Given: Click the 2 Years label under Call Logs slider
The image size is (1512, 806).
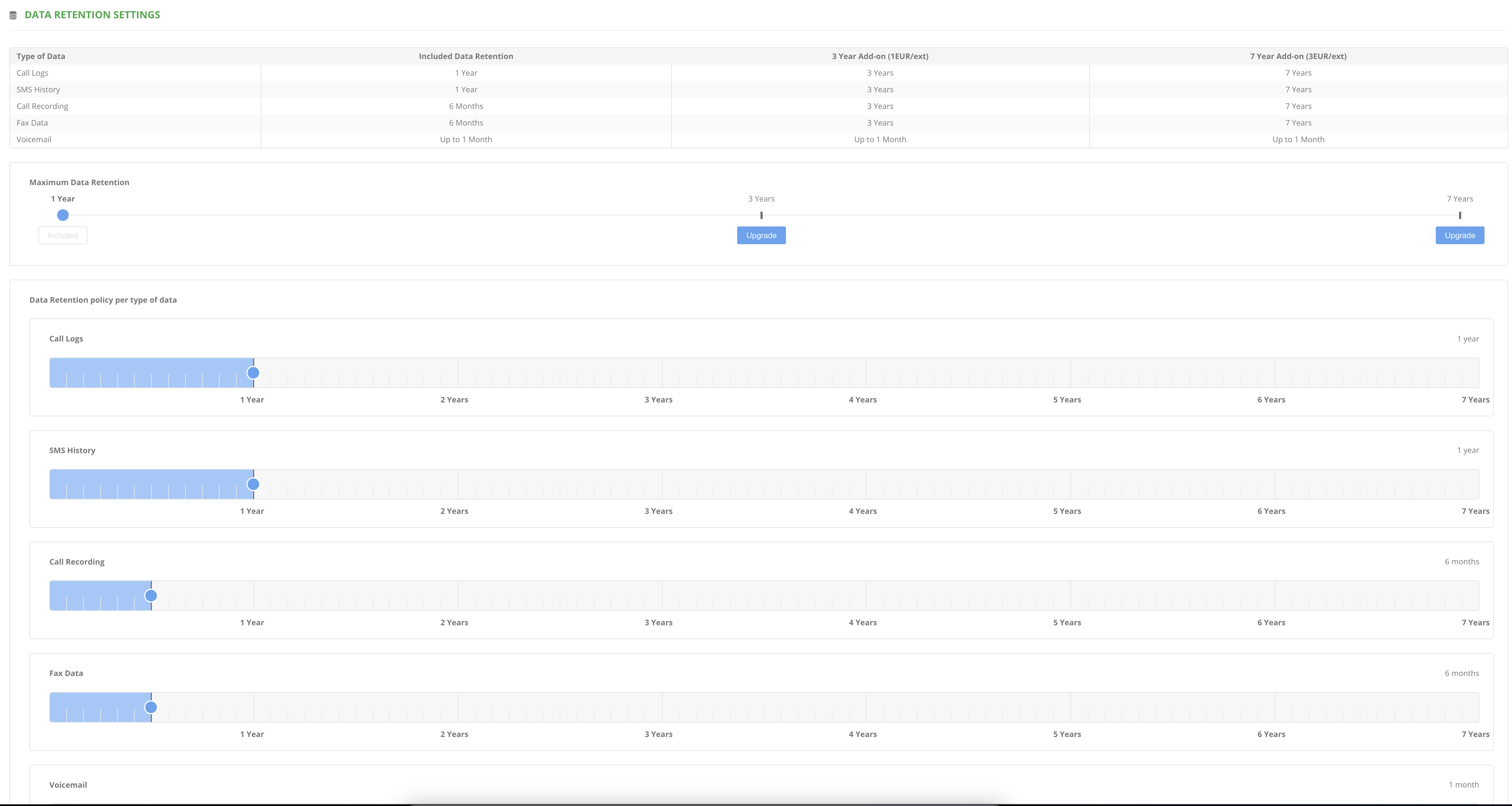Looking at the screenshot, I should click(454, 400).
